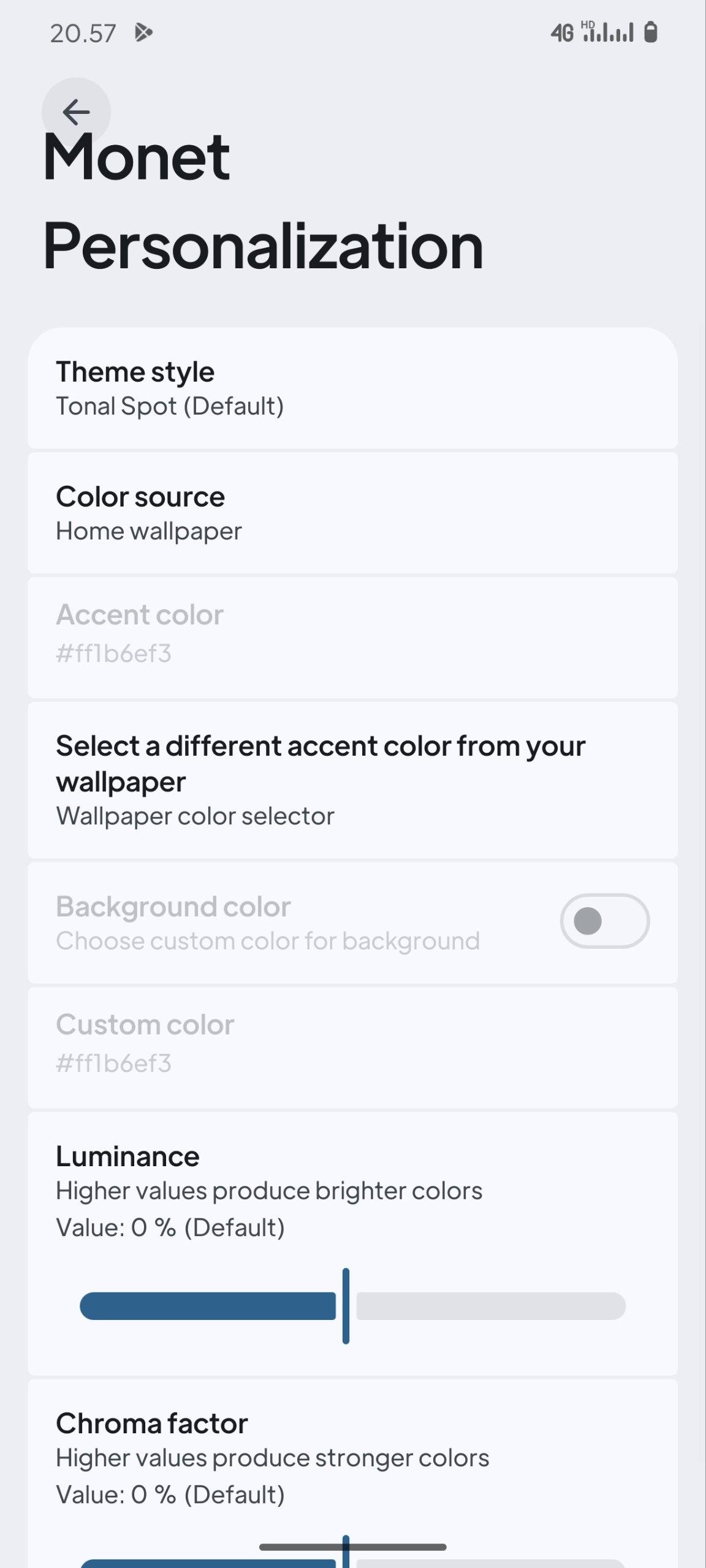This screenshot has width=706, height=1568.
Task: Tap the clock showing 20.57
Action: 83,34
